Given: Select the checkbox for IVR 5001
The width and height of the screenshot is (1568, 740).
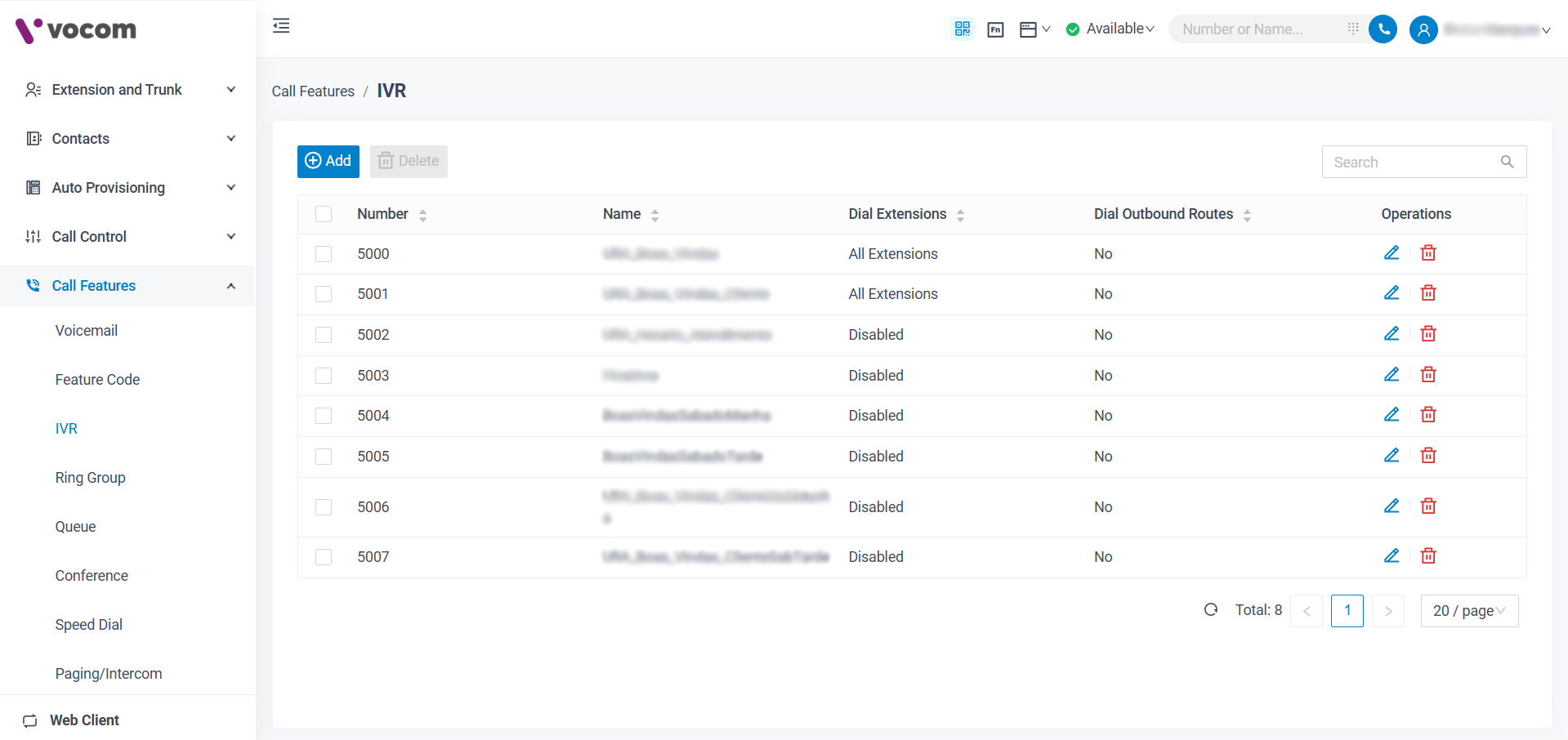Looking at the screenshot, I should (324, 294).
